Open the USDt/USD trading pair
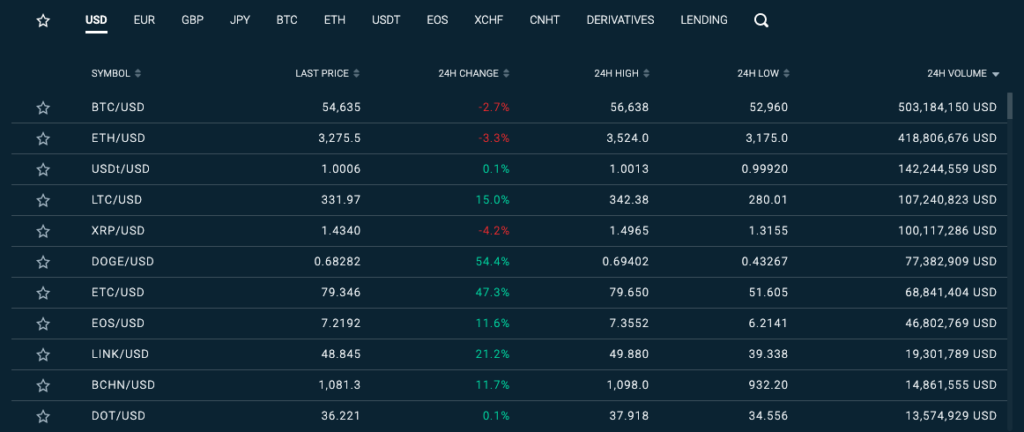The height and width of the screenshot is (432, 1024). click(x=121, y=169)
